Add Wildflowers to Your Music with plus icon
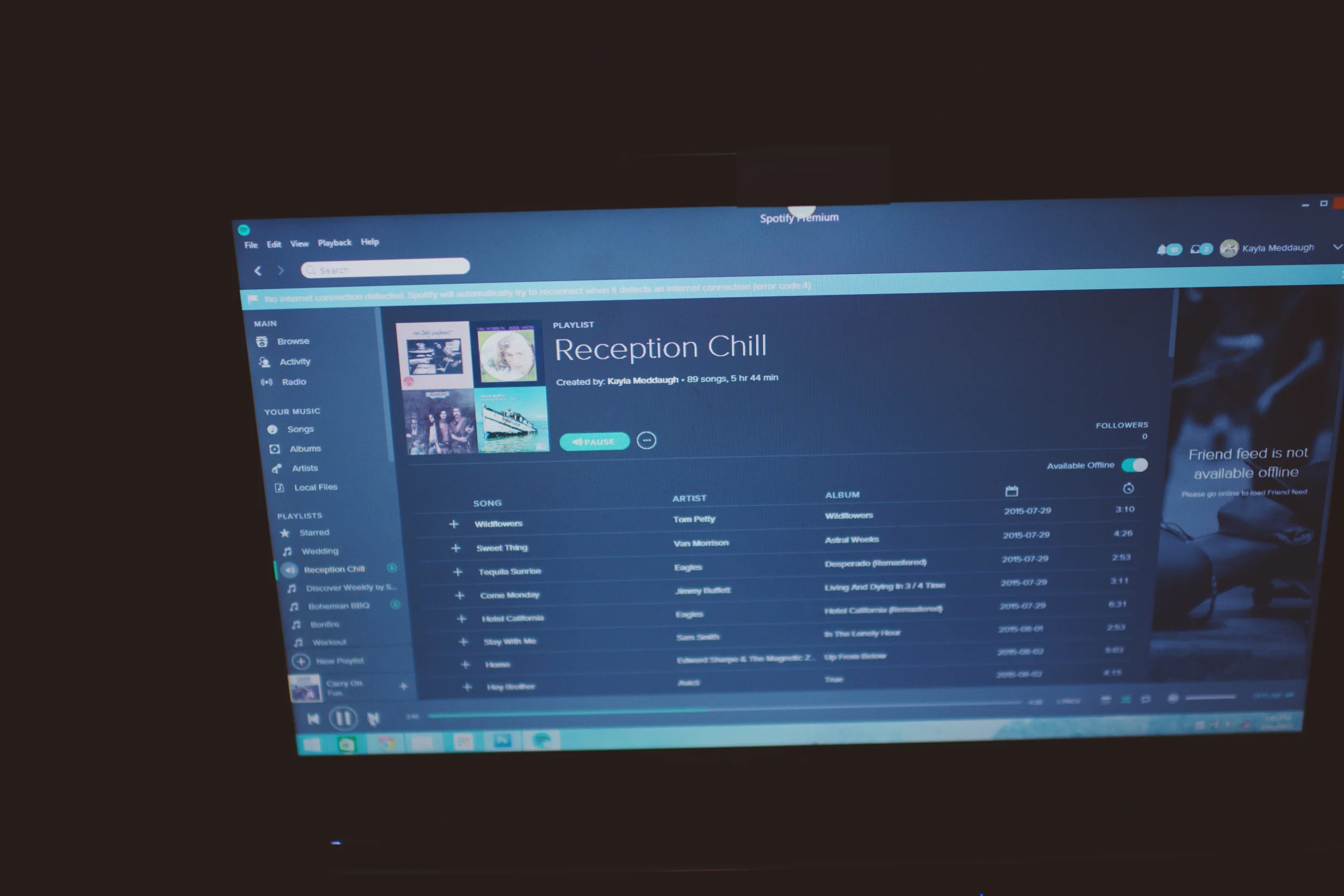The height and width of the screenshot is (896, 1344). 454,524
